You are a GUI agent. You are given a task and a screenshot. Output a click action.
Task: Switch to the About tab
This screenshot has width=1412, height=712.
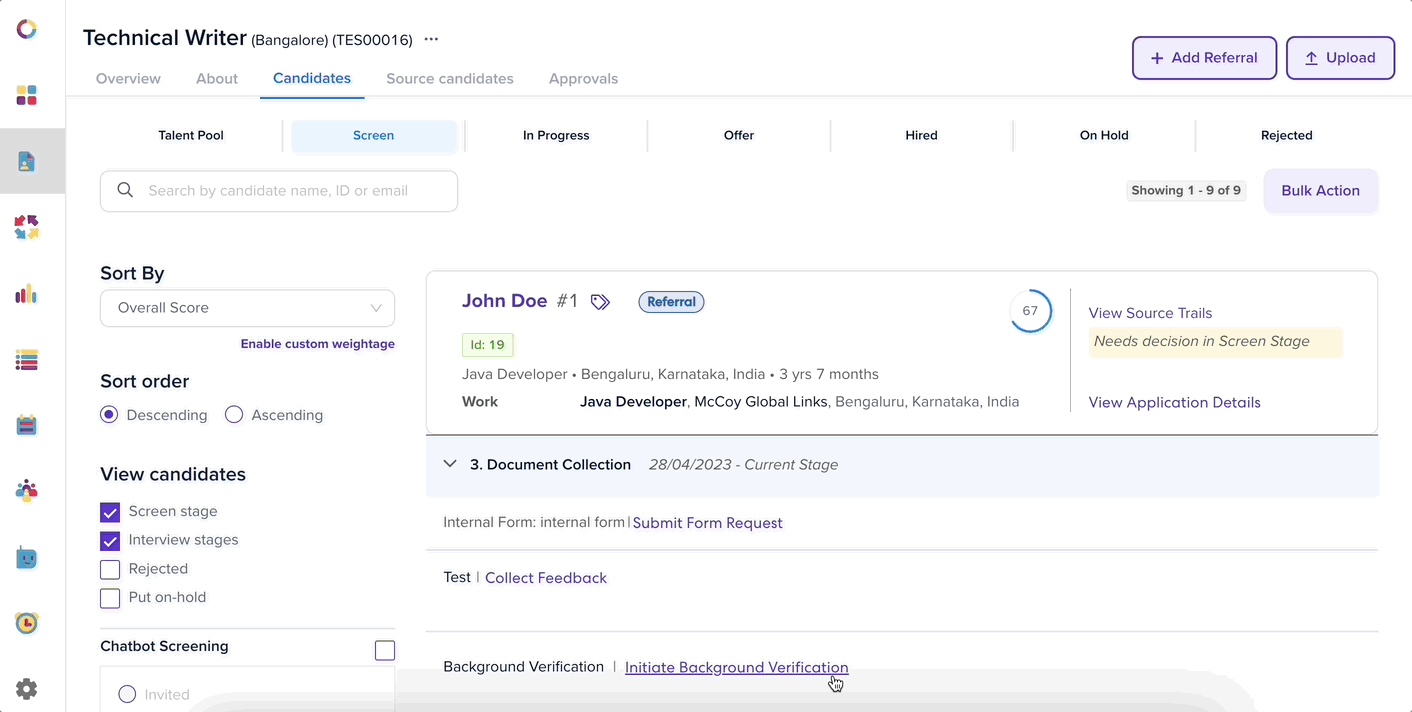pos(217,78)
